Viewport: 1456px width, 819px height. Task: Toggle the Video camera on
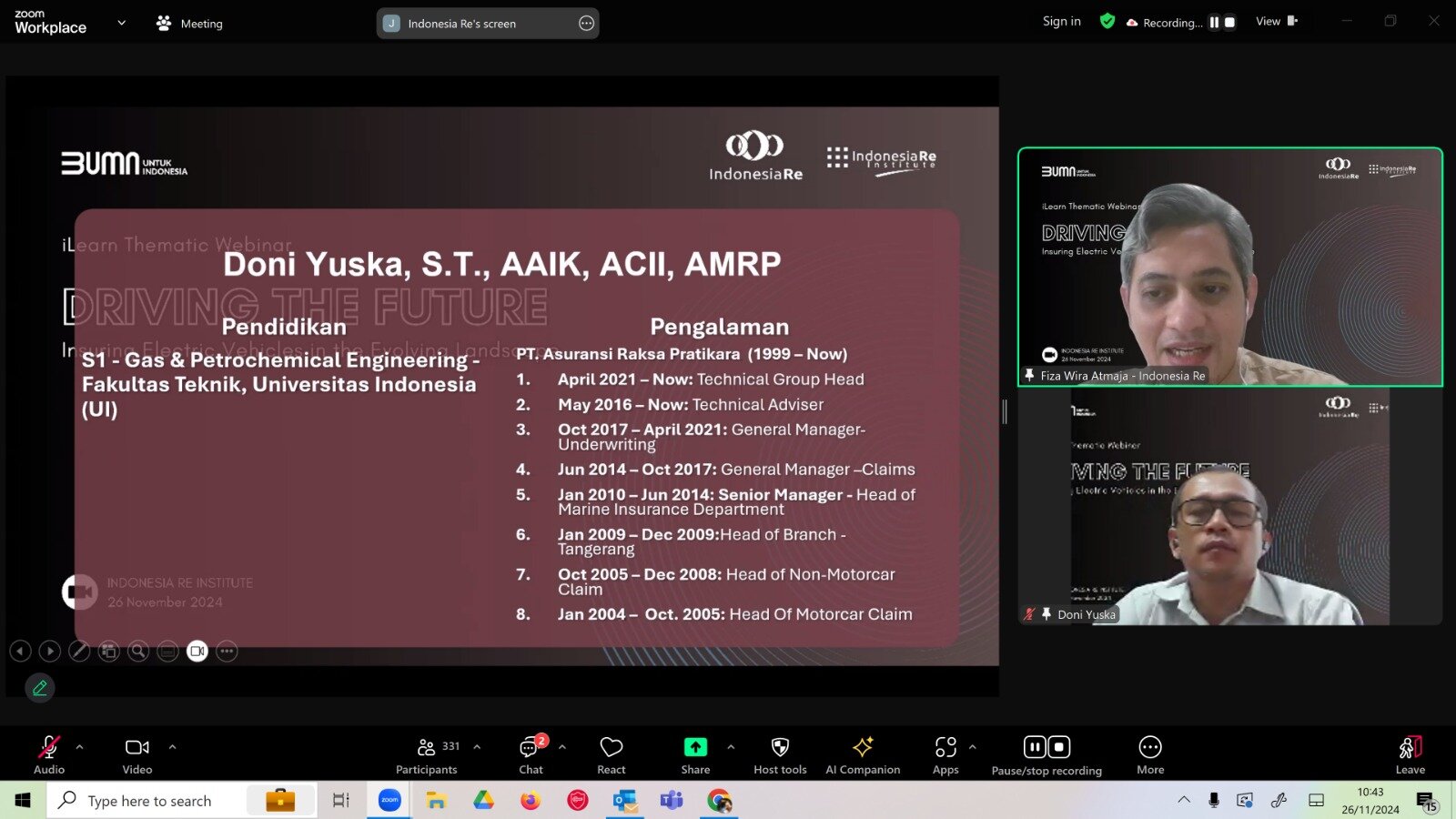click(x=137, y=754)
